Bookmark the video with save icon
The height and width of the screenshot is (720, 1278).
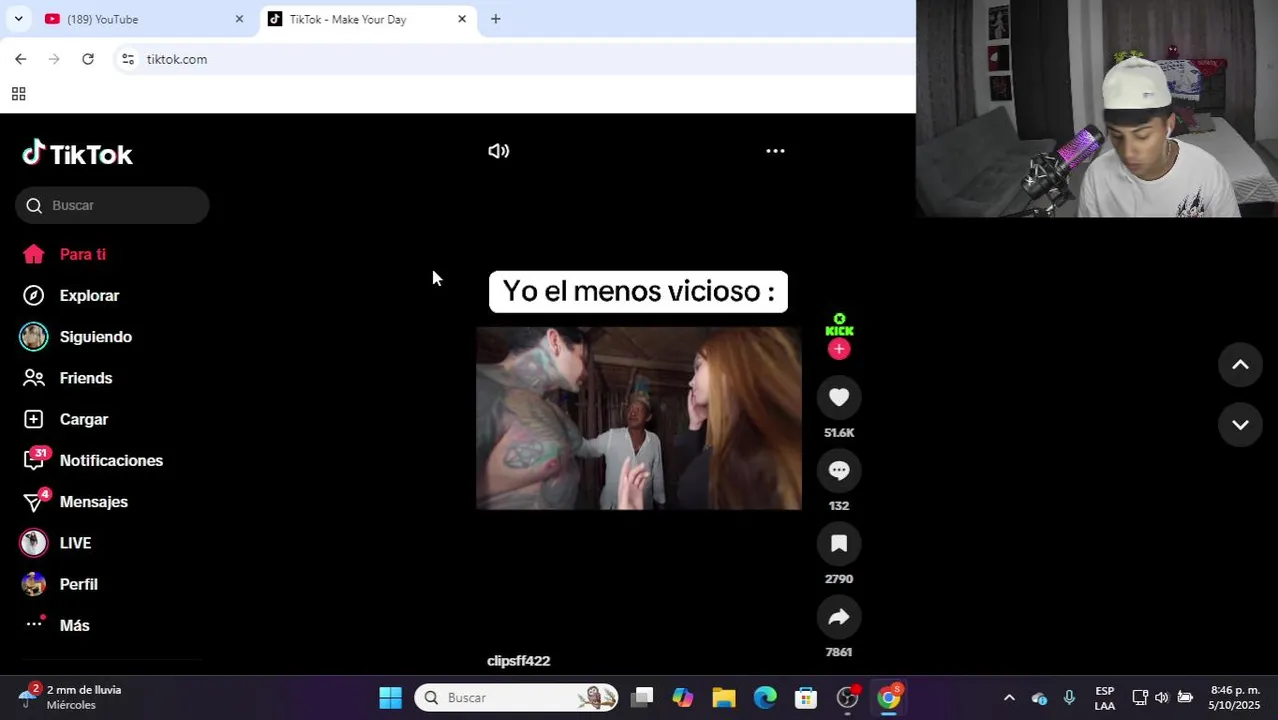pyautogui.click(x=839, y=544)
